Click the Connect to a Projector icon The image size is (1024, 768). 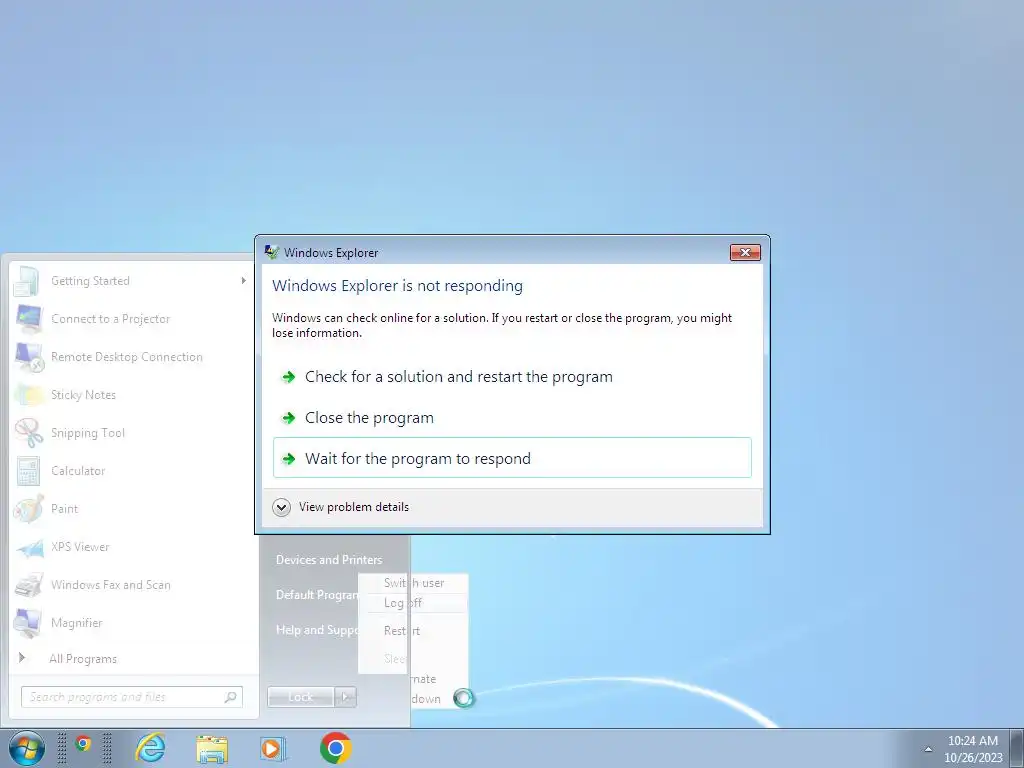point(29,319)
